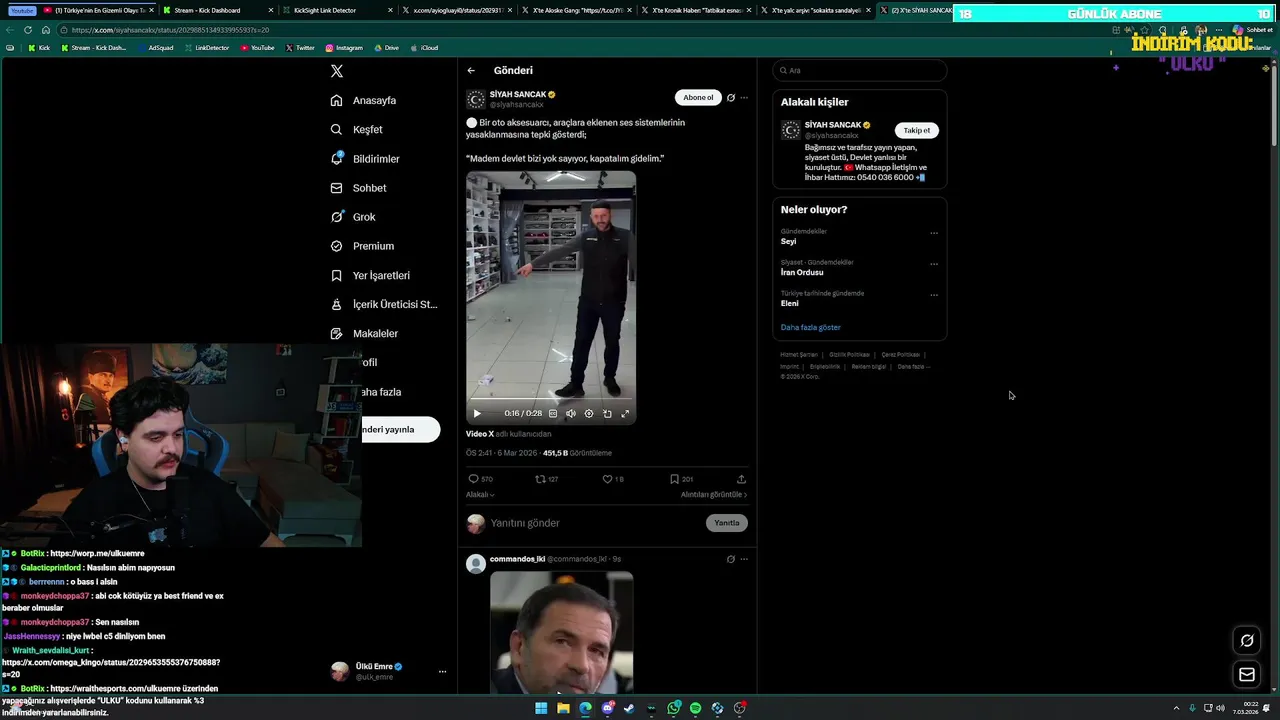Open more options on commandos_iki reply
The height and width of the screenshot is (720, 1280).
point(744,559)
